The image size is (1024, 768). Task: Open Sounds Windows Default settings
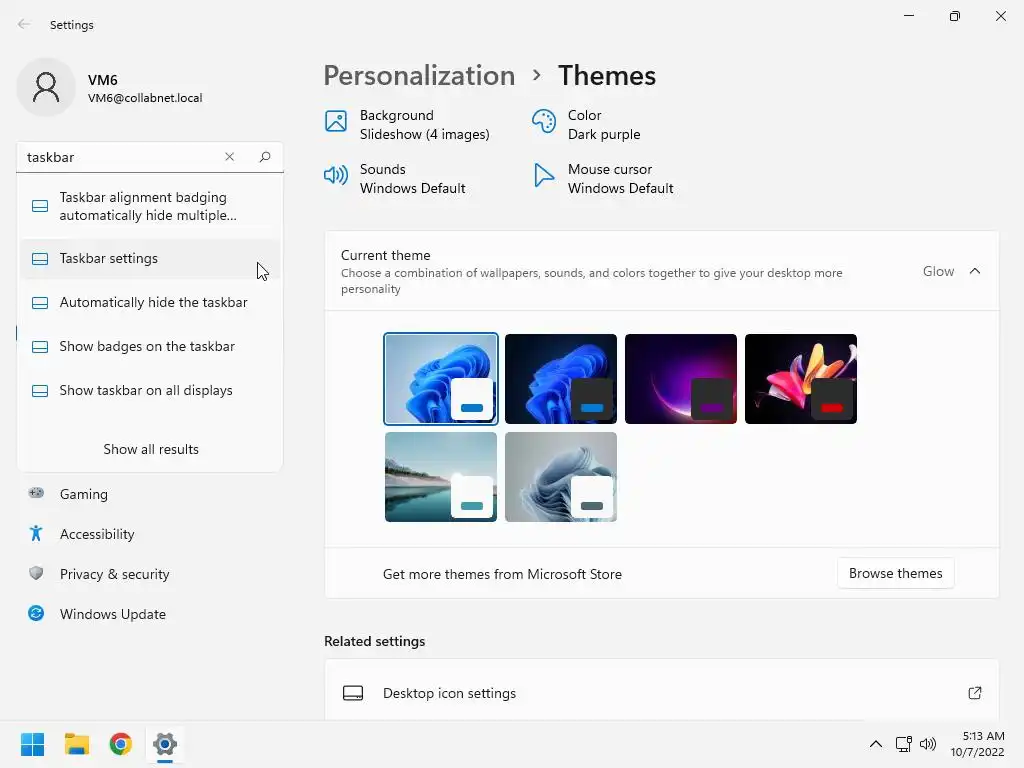[x=395, y=178]
